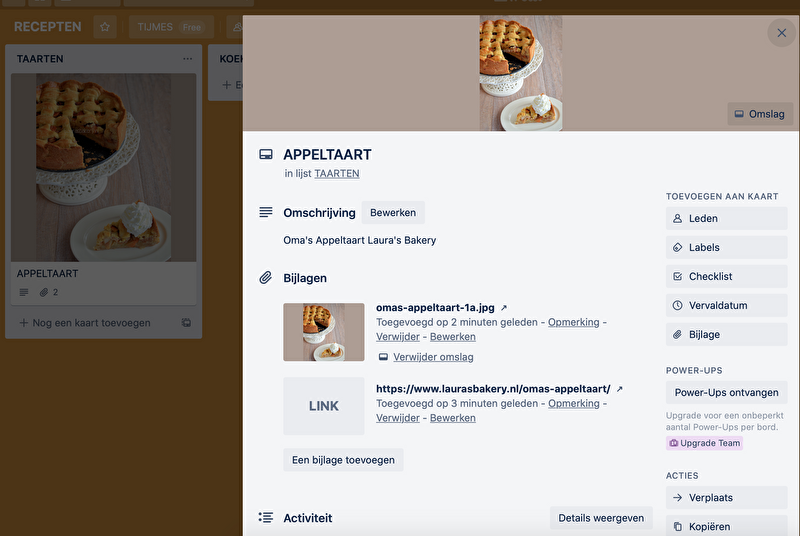800x536 pixels.
Task: Click Een bijlage toevoegen button
Action: click(x=343, y=460)
